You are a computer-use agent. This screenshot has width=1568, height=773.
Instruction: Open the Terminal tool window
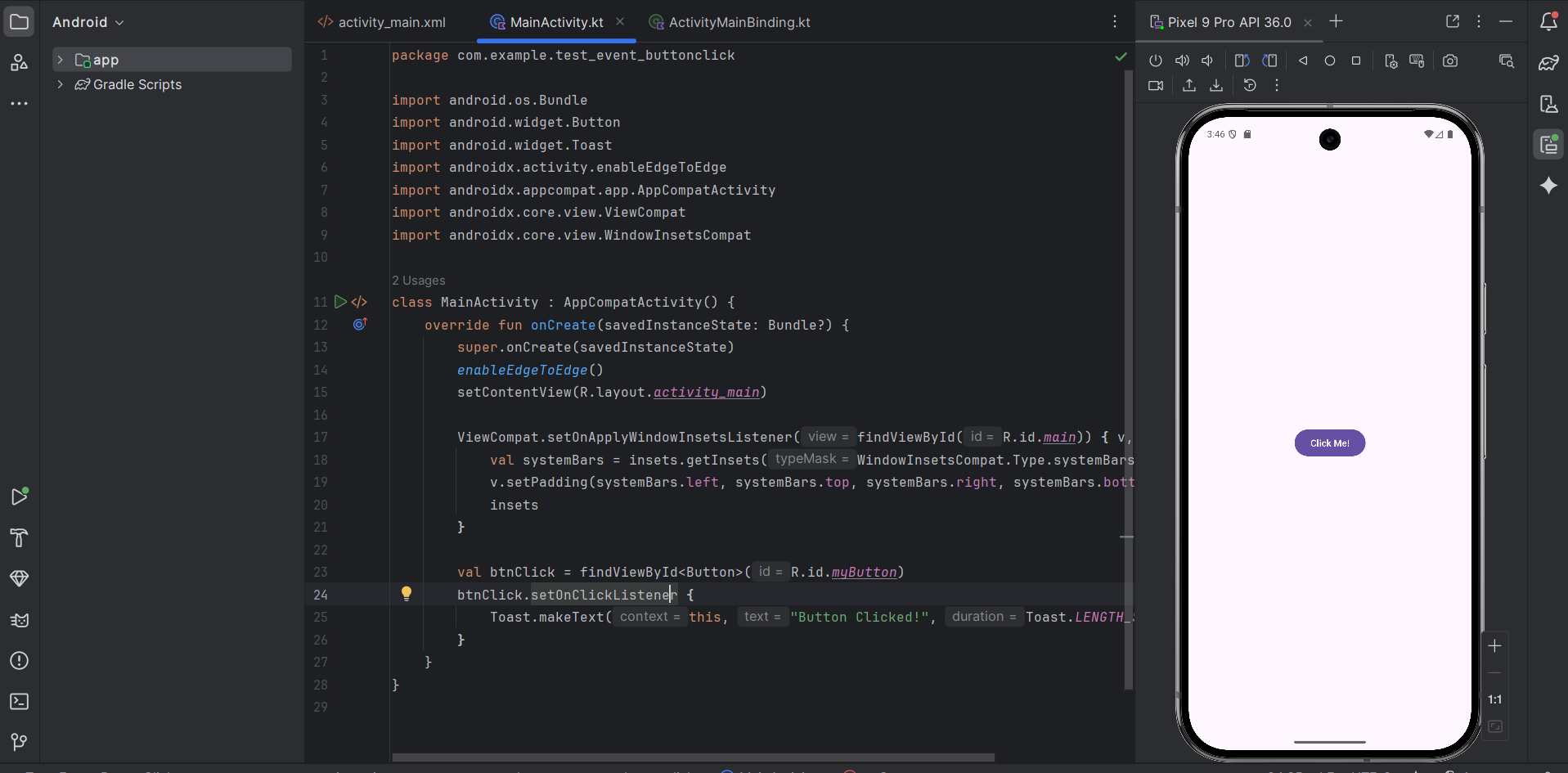(19, 702)
